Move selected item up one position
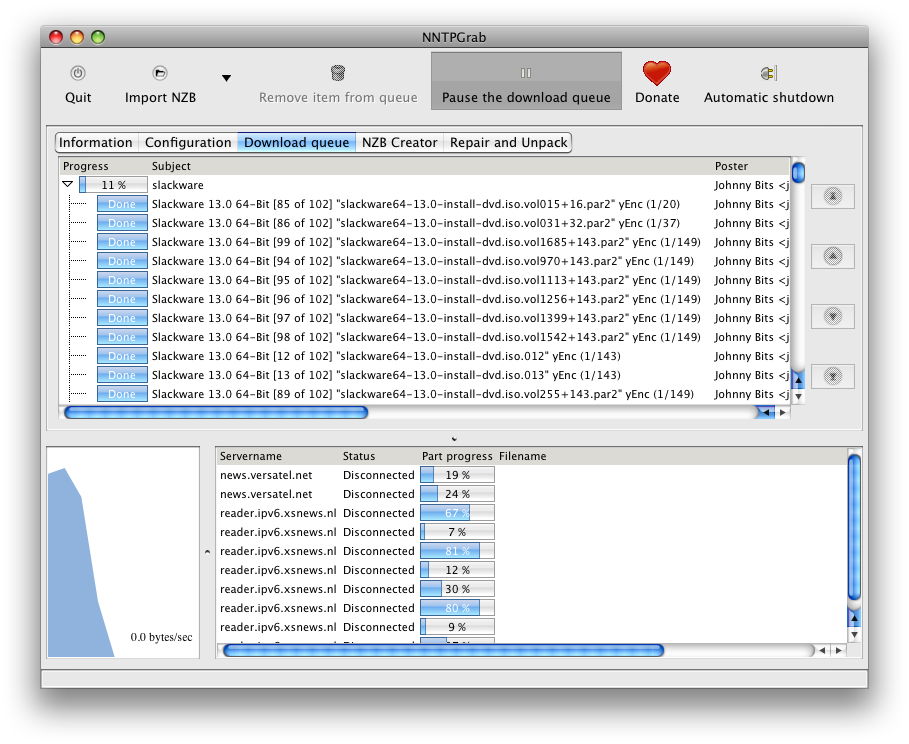Viewport: 909px width, 744px height. [832, 256]
